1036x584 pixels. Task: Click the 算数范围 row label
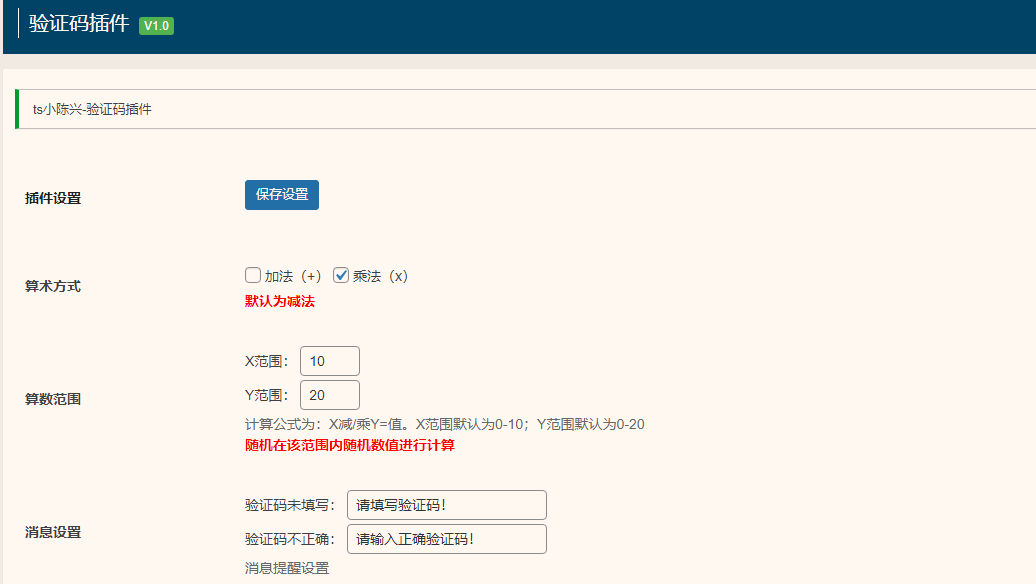(53, 399)
